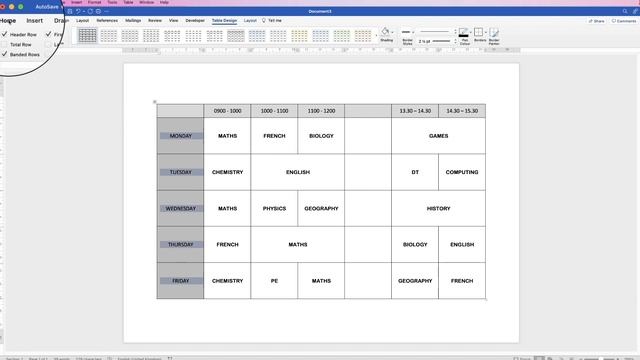Open the Border Styles dropdown arrow
The image size is (640, 360).
(x=413, y=32)
